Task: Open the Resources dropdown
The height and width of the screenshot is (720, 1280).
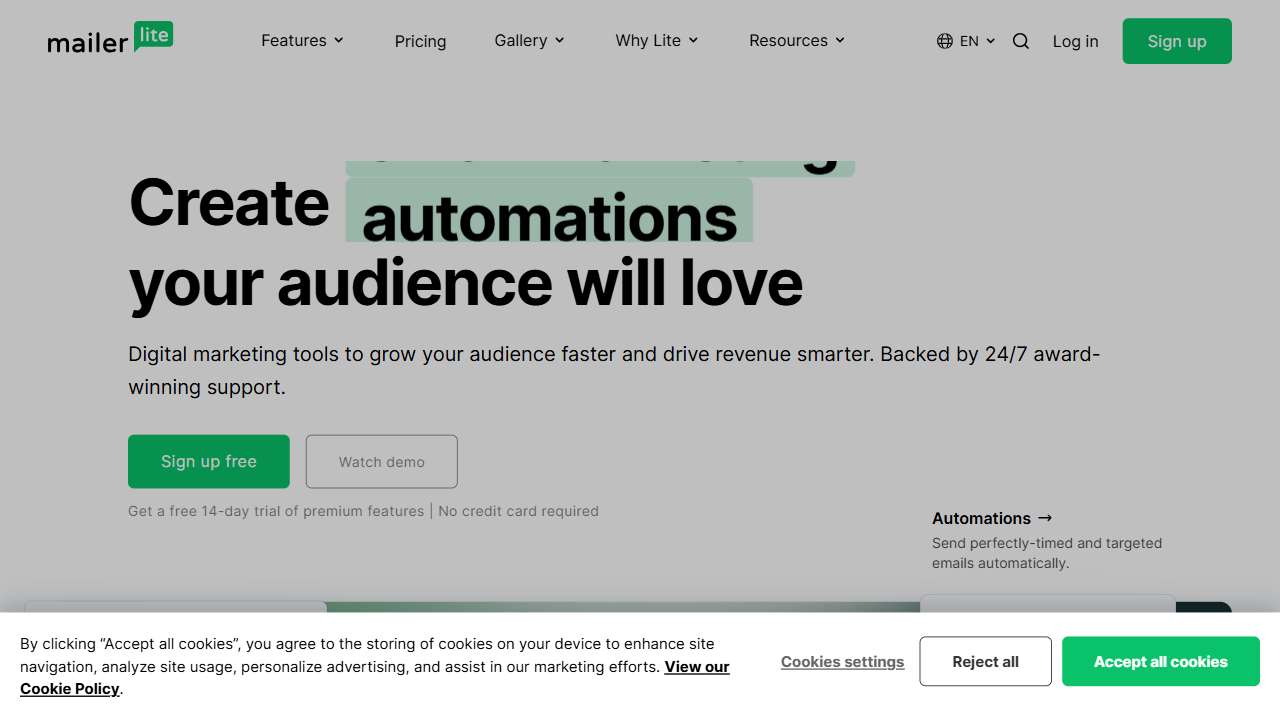Action: coord(795,40)
